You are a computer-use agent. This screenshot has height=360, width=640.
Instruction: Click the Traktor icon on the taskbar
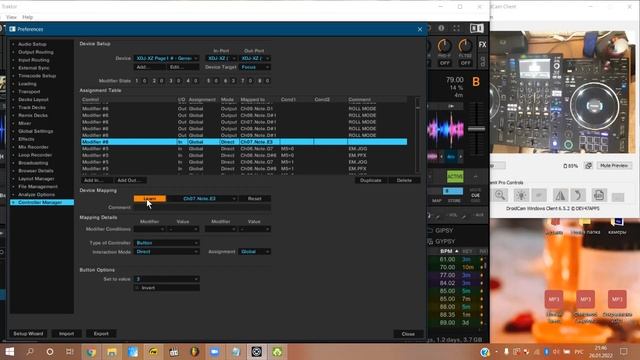tap(256, 352)
